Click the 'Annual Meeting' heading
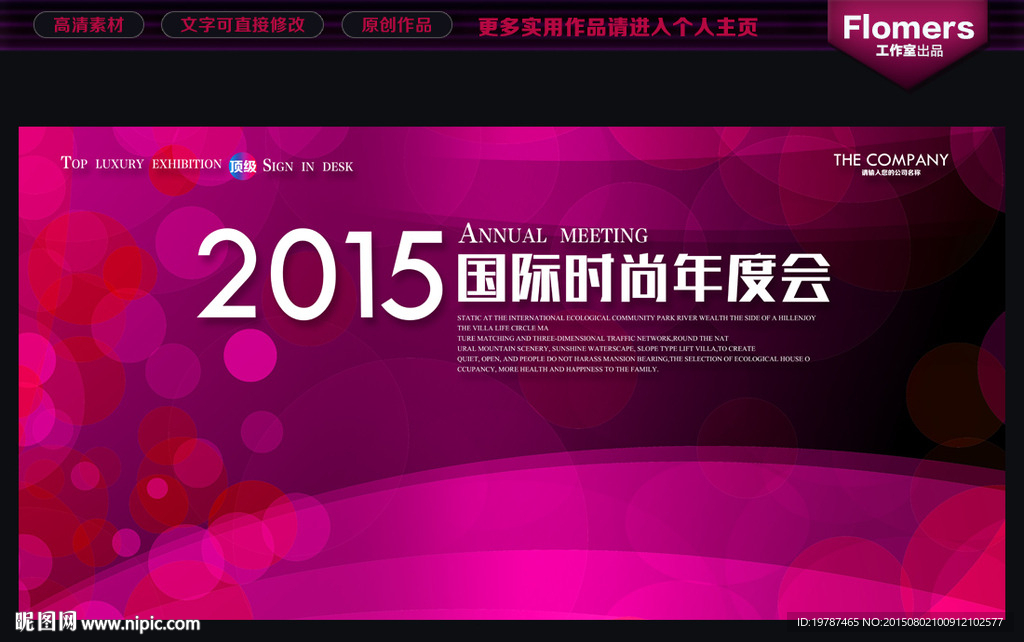The height and width of the screenshot is (642, 1024). click(553, 234)
